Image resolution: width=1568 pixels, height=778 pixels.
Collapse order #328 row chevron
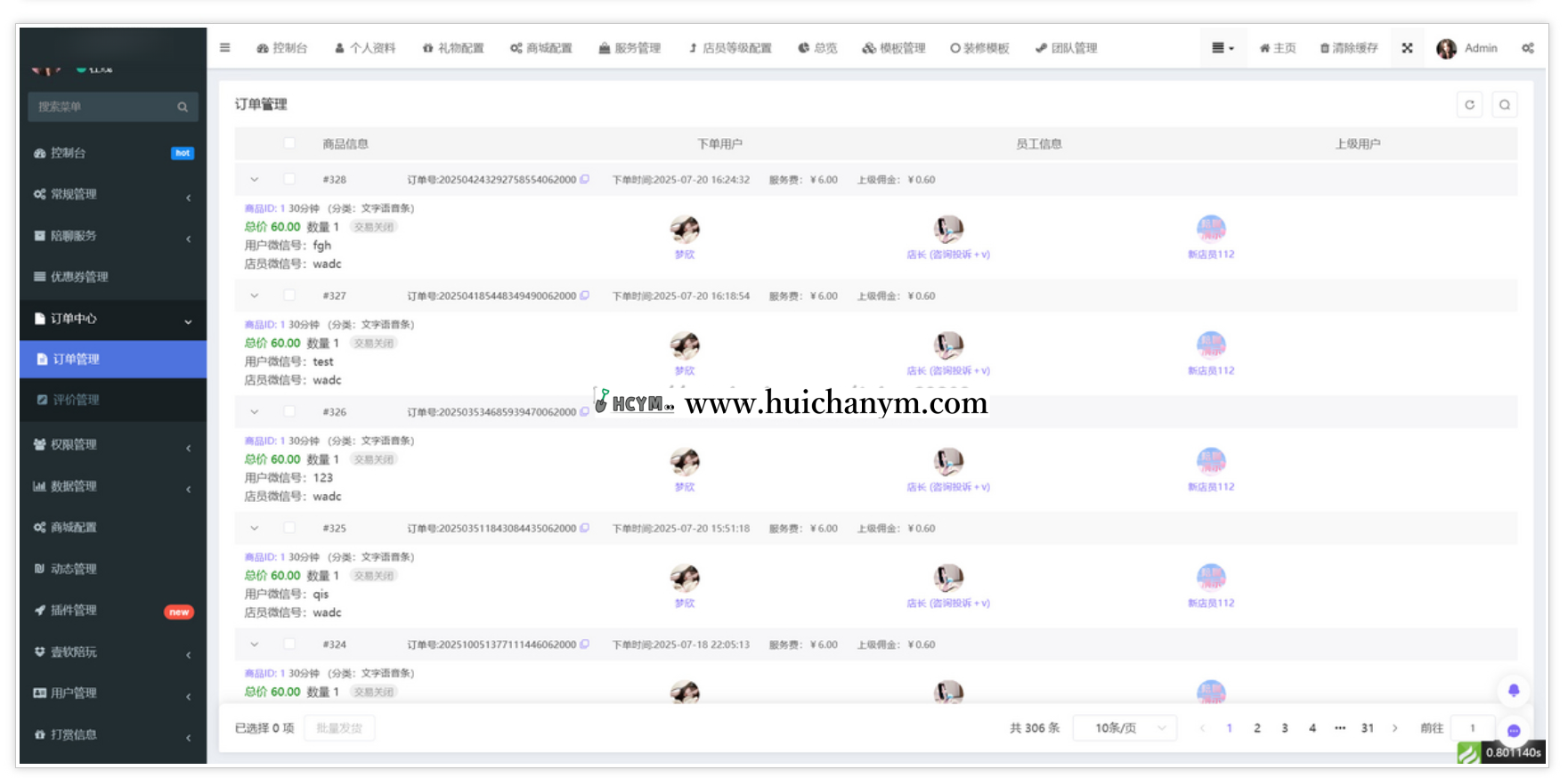click(x=255, y=179)
